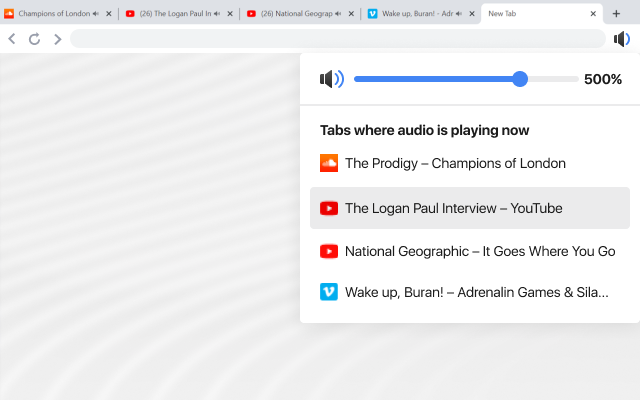Viewport: 640px width, 400px height.
Task: Click 'Tabs where audio is playing now' heading
Action: tap(424, 130)
